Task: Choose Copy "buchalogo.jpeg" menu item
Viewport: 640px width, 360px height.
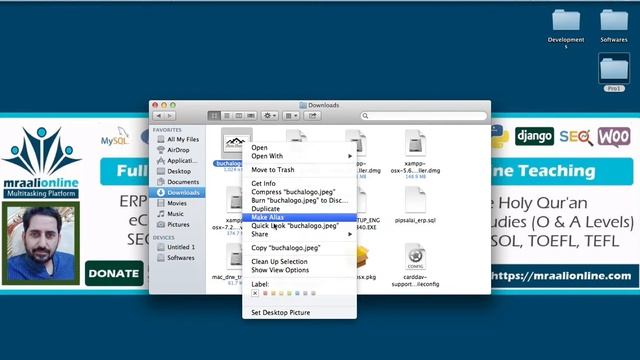Action: coord(299,248)
